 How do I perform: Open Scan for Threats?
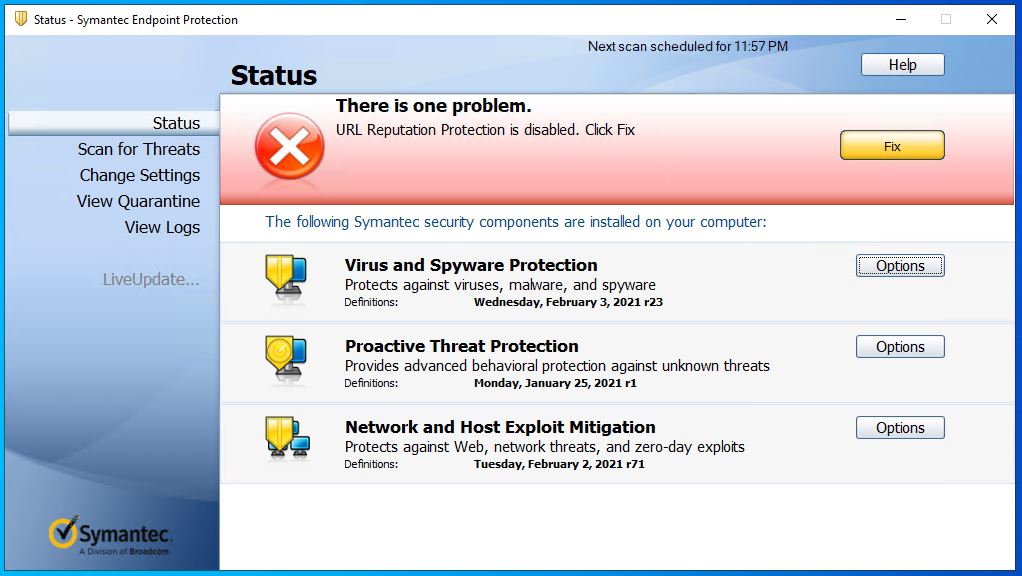click(139, 148)
